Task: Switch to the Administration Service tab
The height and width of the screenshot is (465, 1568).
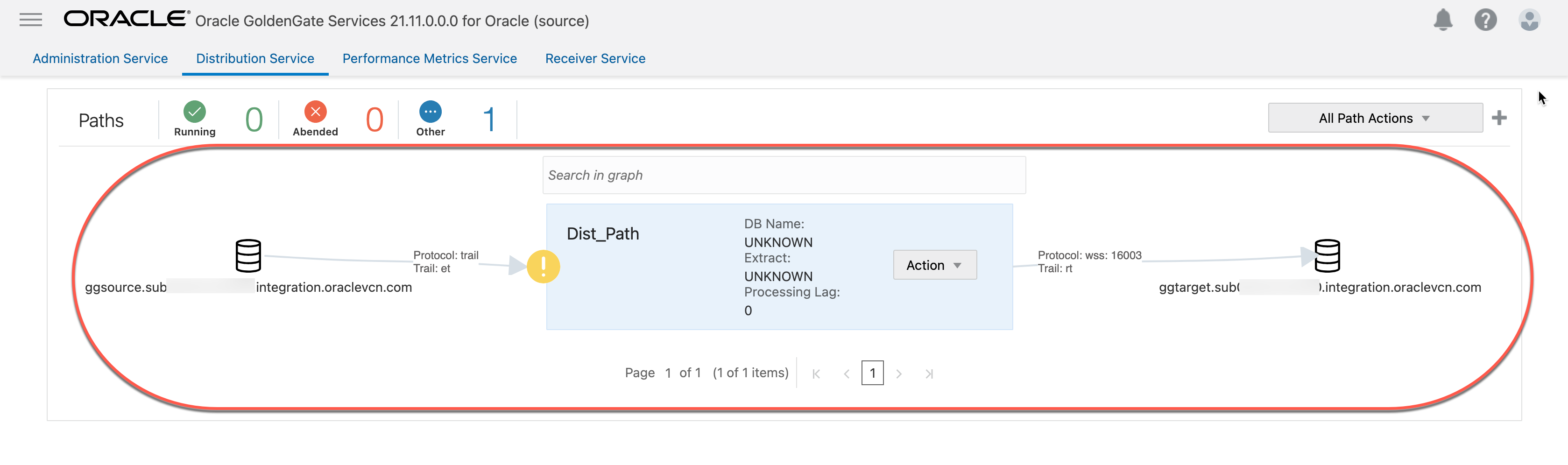Action: pos(100,58)
